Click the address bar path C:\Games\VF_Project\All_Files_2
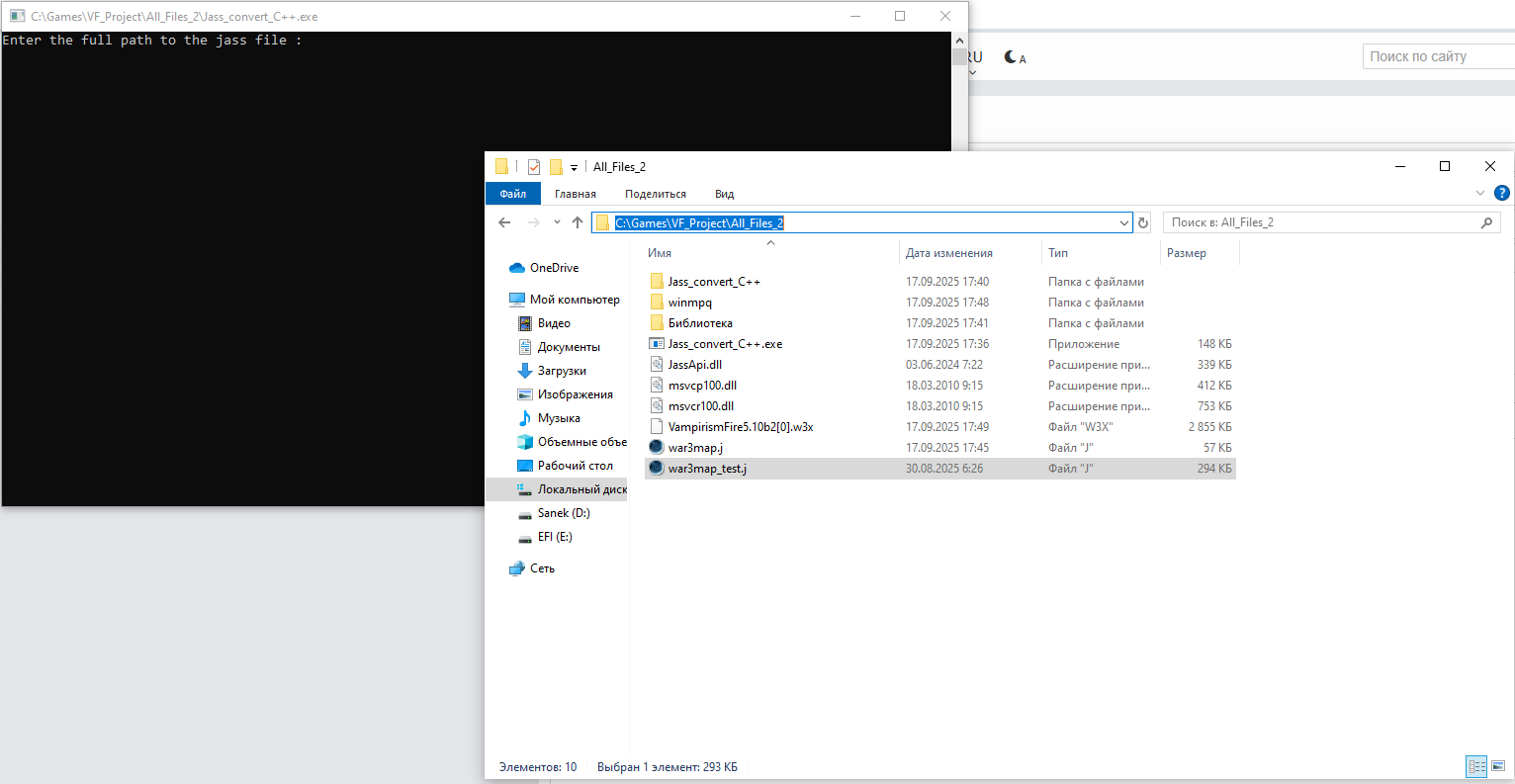This screenshot has width=1515, height=784. [x=699, y=222]
